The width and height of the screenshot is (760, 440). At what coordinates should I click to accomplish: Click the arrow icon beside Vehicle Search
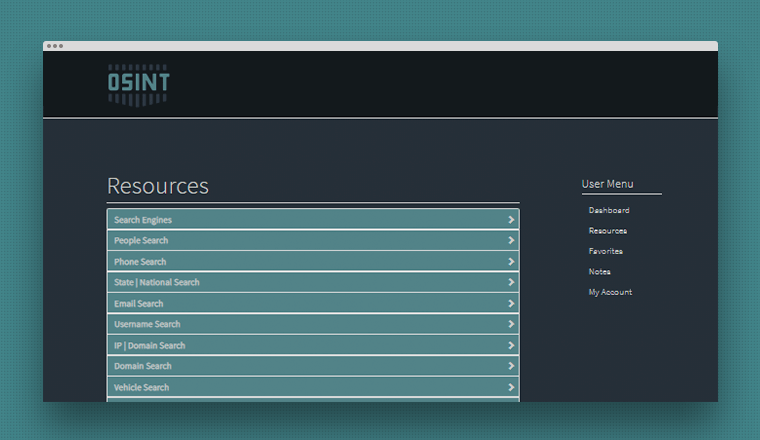(511, 388)
